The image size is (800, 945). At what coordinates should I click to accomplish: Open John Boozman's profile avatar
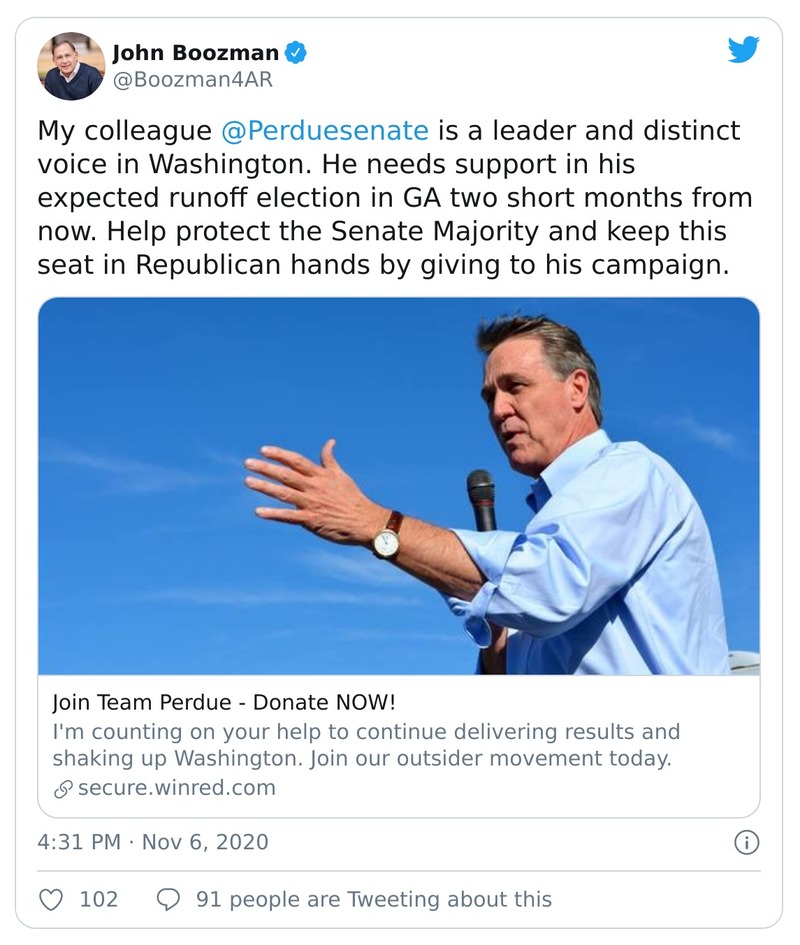(71, 66)
